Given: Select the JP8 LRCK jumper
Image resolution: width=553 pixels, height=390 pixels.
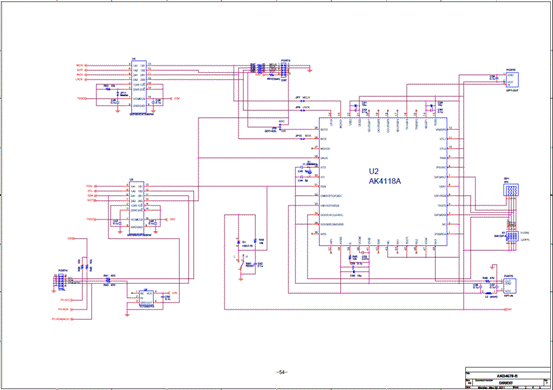Looking at the screenshot, I should pyautogui.click(x=302, y=110).
